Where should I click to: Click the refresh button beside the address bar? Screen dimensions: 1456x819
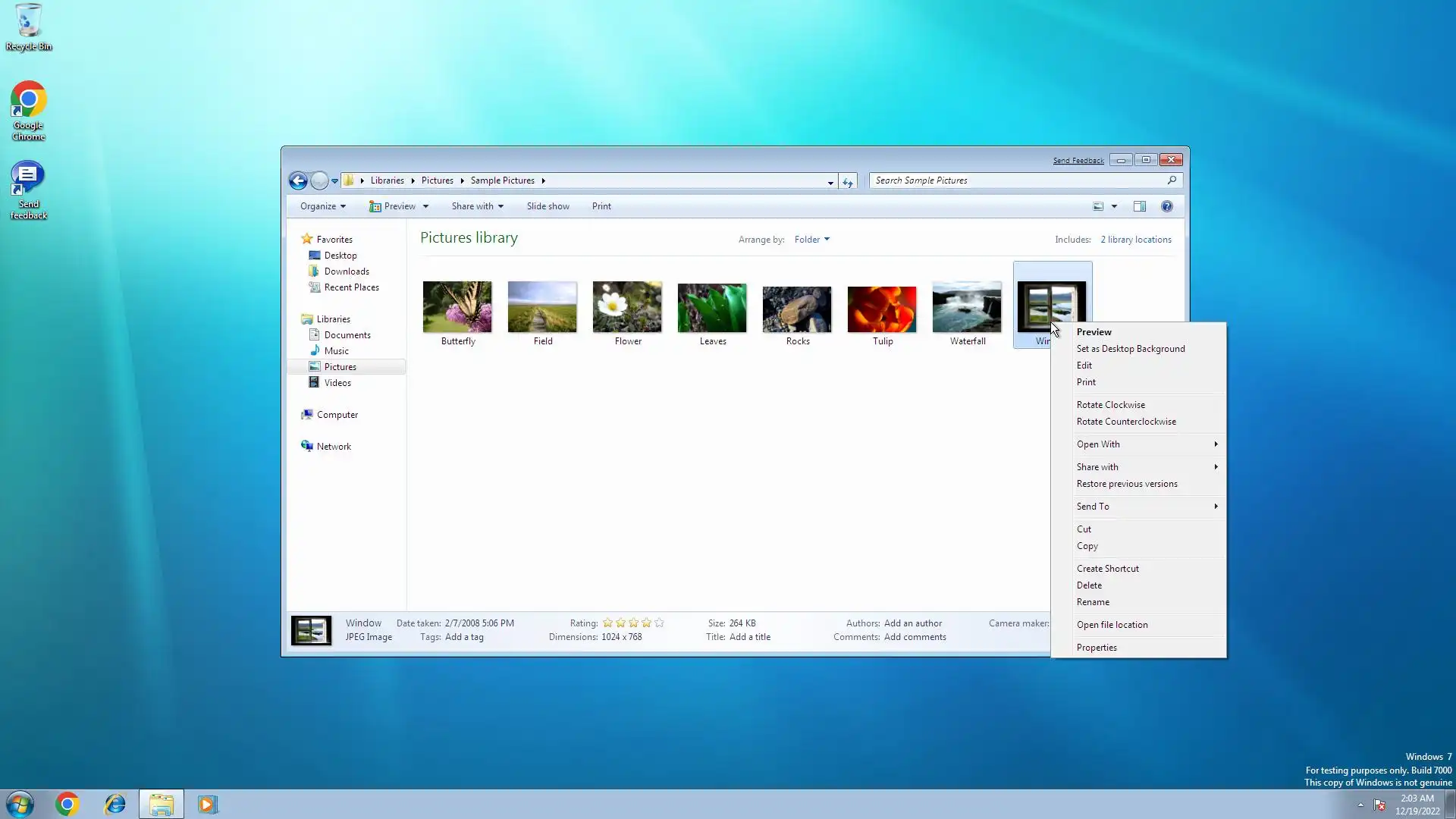[848, 182]
